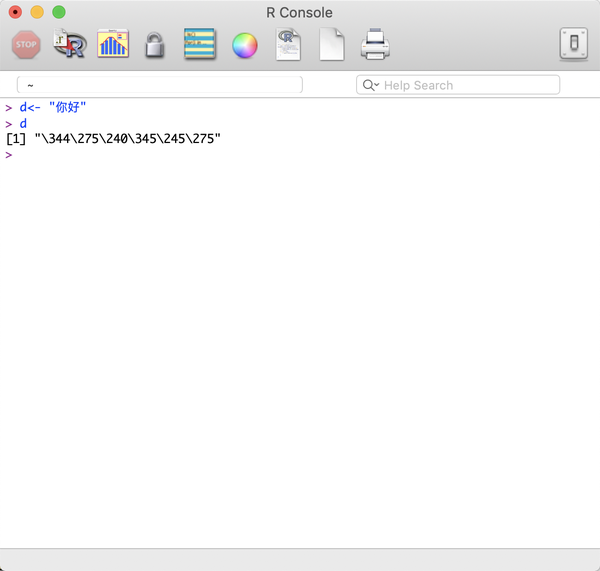Click the printer icon to print
Screen dimensions: 600x571
pyautogui.click(x=375, y=45)
